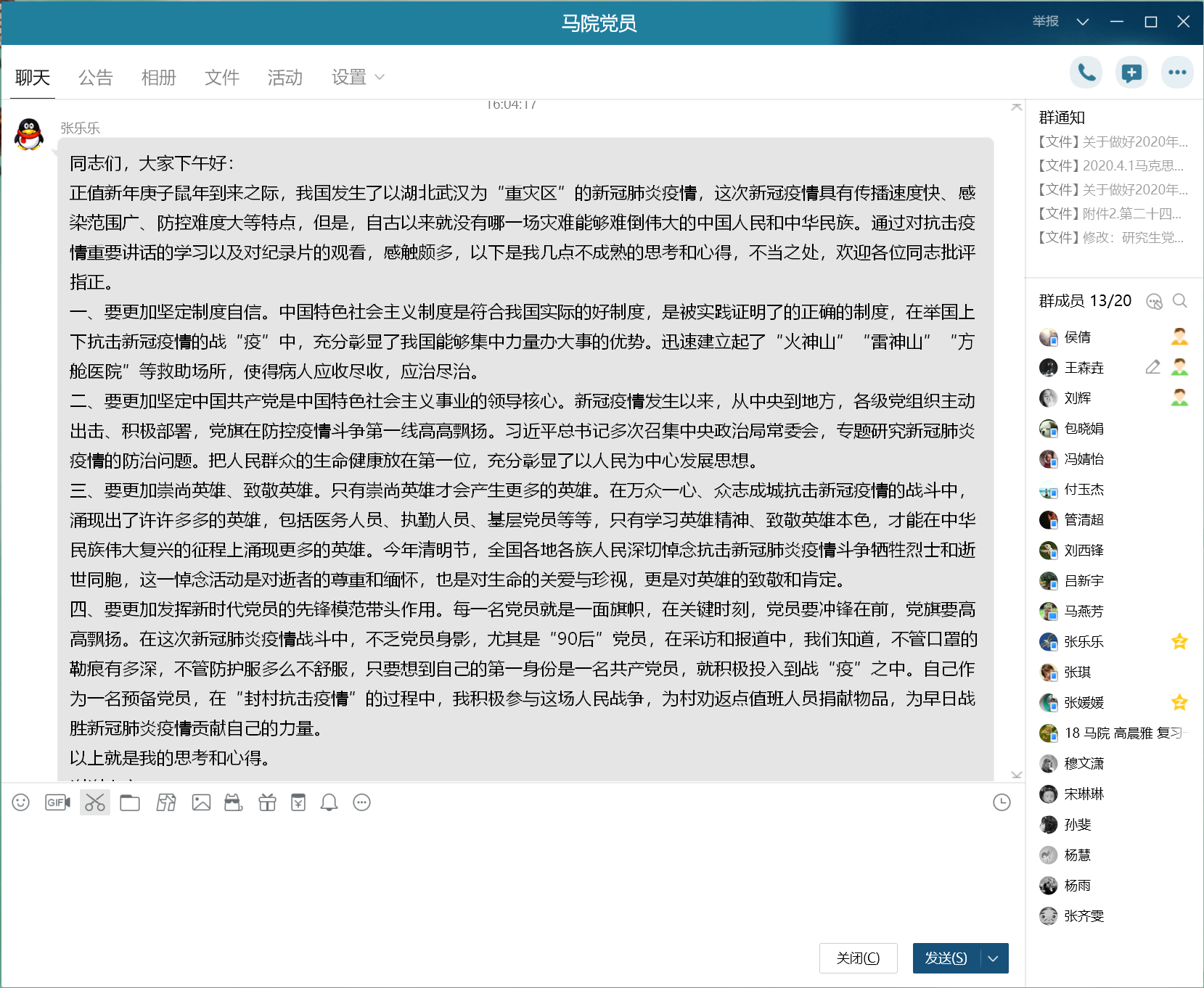1204x988 pixels.
Task: Open message history clock icon
Action: point(1002,802)
